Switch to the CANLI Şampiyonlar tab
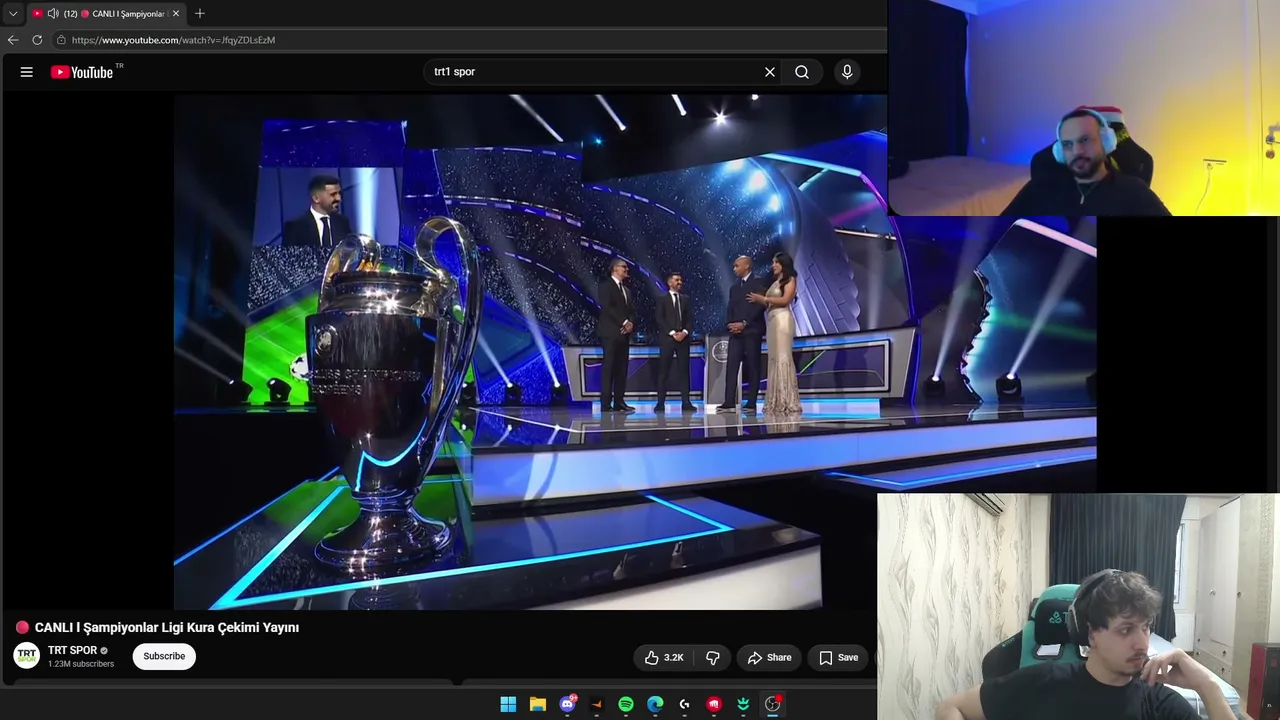 (x=106, y=14)
